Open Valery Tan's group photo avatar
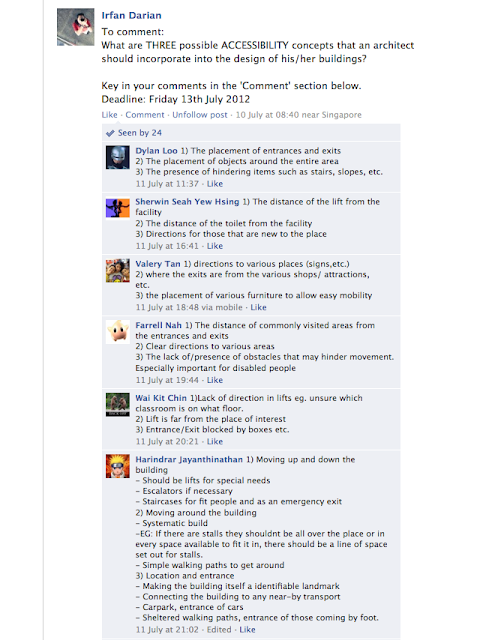The width and height of the screenshot is (501, 640). pyautogui.click(x=118, y=271)
